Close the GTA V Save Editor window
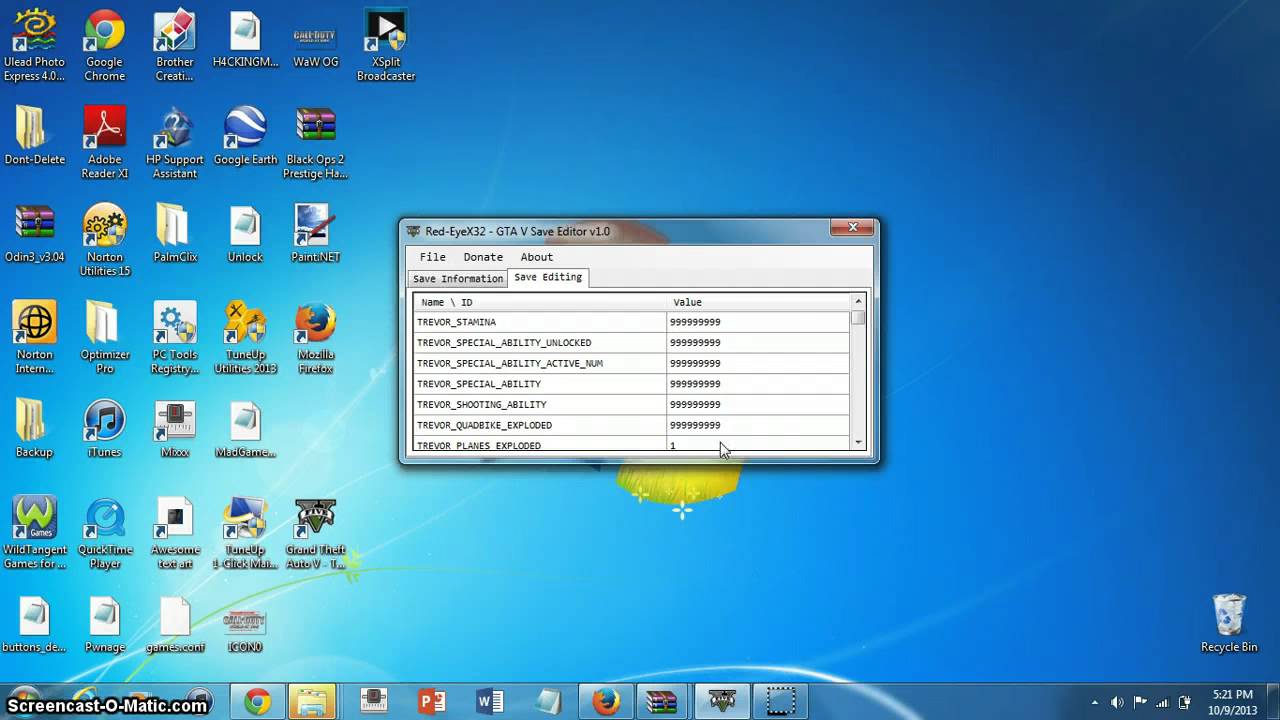The width and height of the screenshot is (1280, 720). coord(852,227)
